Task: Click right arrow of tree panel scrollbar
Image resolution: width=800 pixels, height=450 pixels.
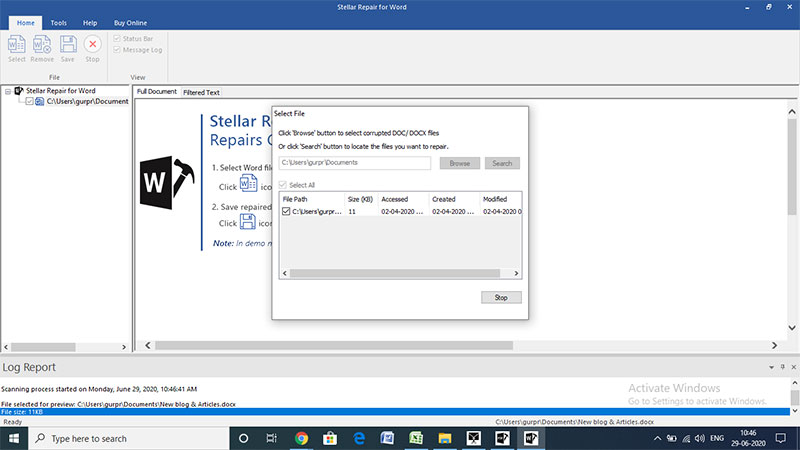Action: [x=124, y=347]
